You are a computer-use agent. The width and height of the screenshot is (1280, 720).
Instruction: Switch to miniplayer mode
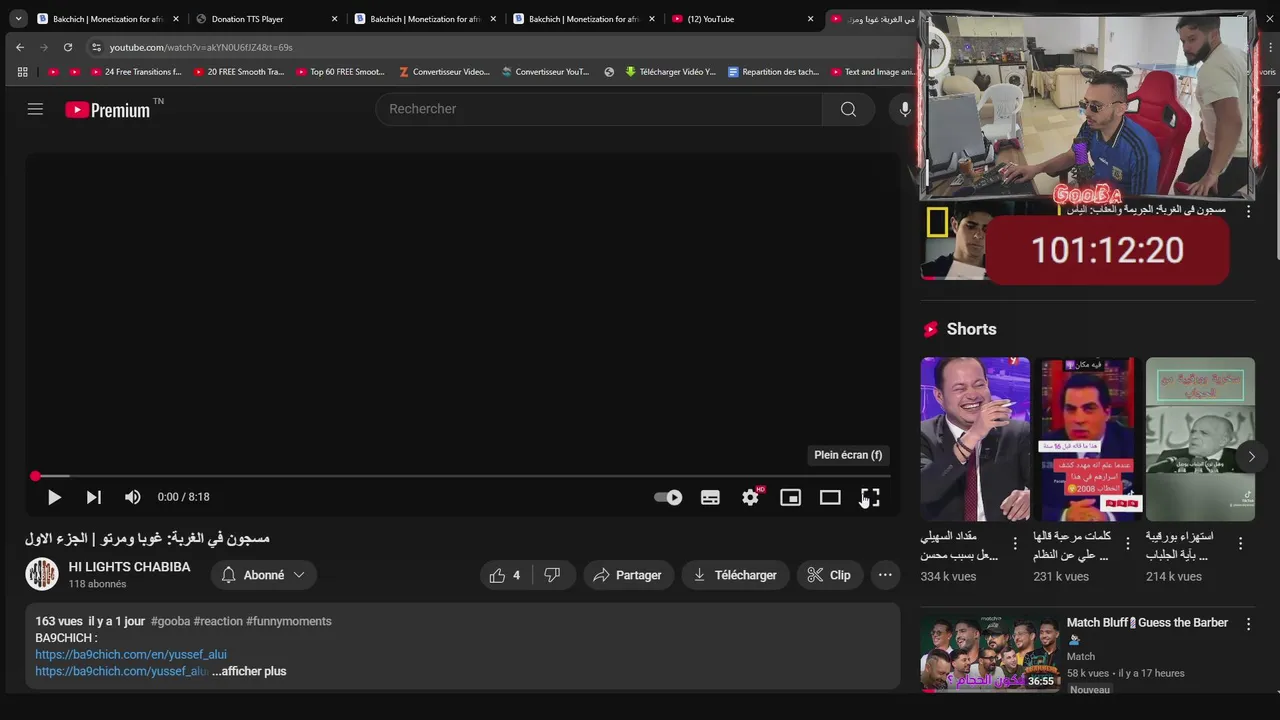pos(790,497)
